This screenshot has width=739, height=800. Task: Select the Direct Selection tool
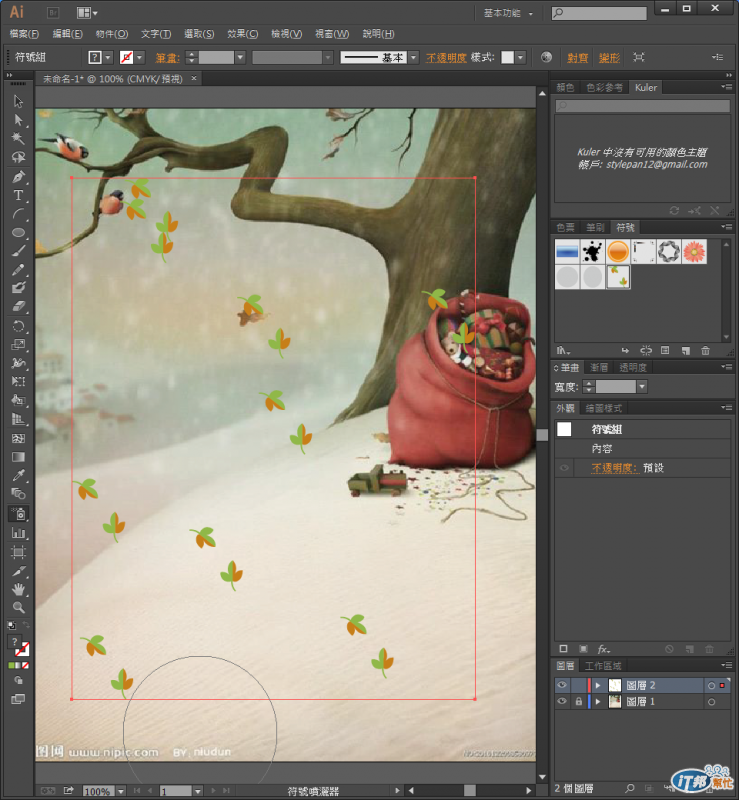[18, 120]
